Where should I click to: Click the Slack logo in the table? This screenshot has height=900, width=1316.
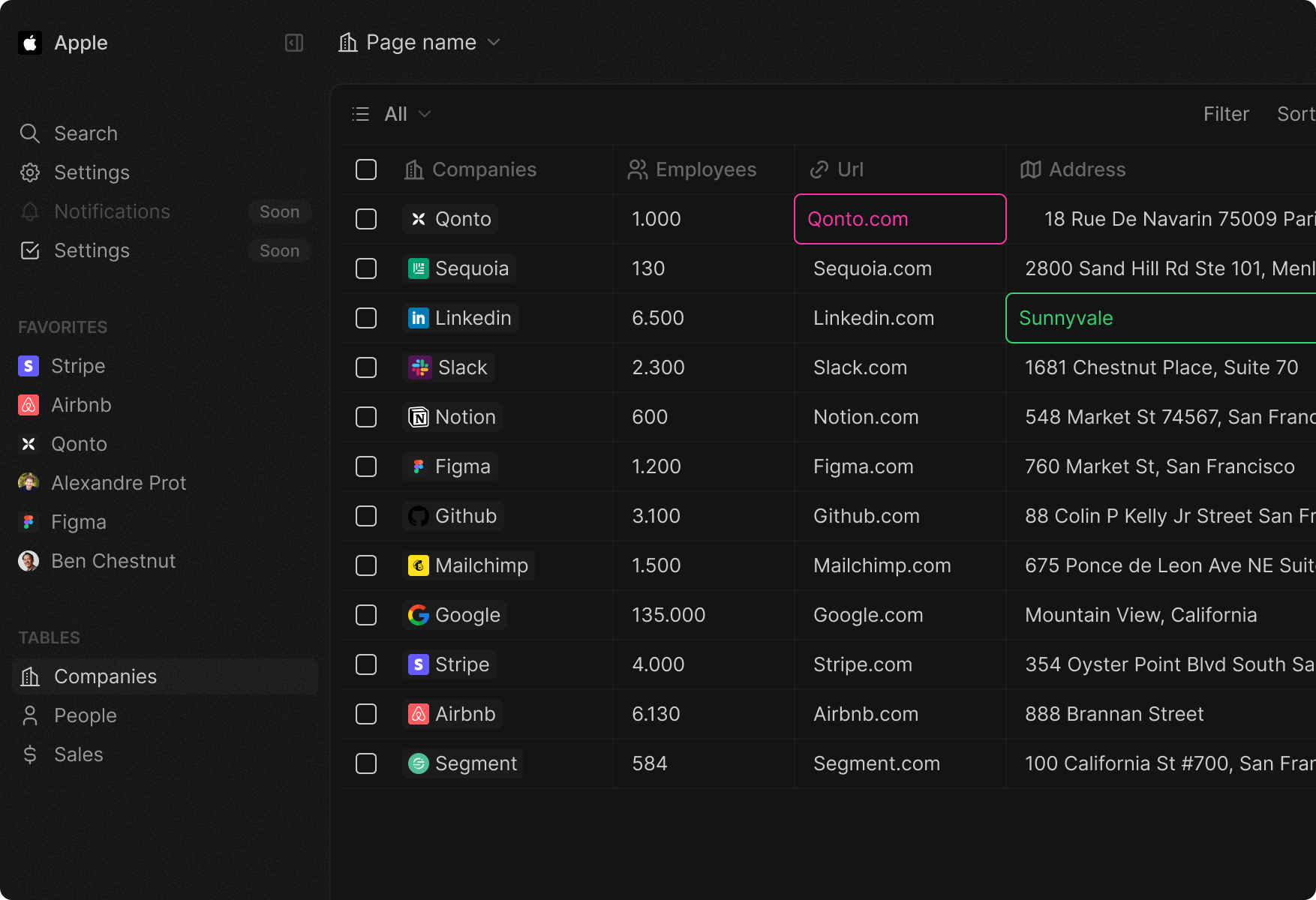click(x=419, y=367)
